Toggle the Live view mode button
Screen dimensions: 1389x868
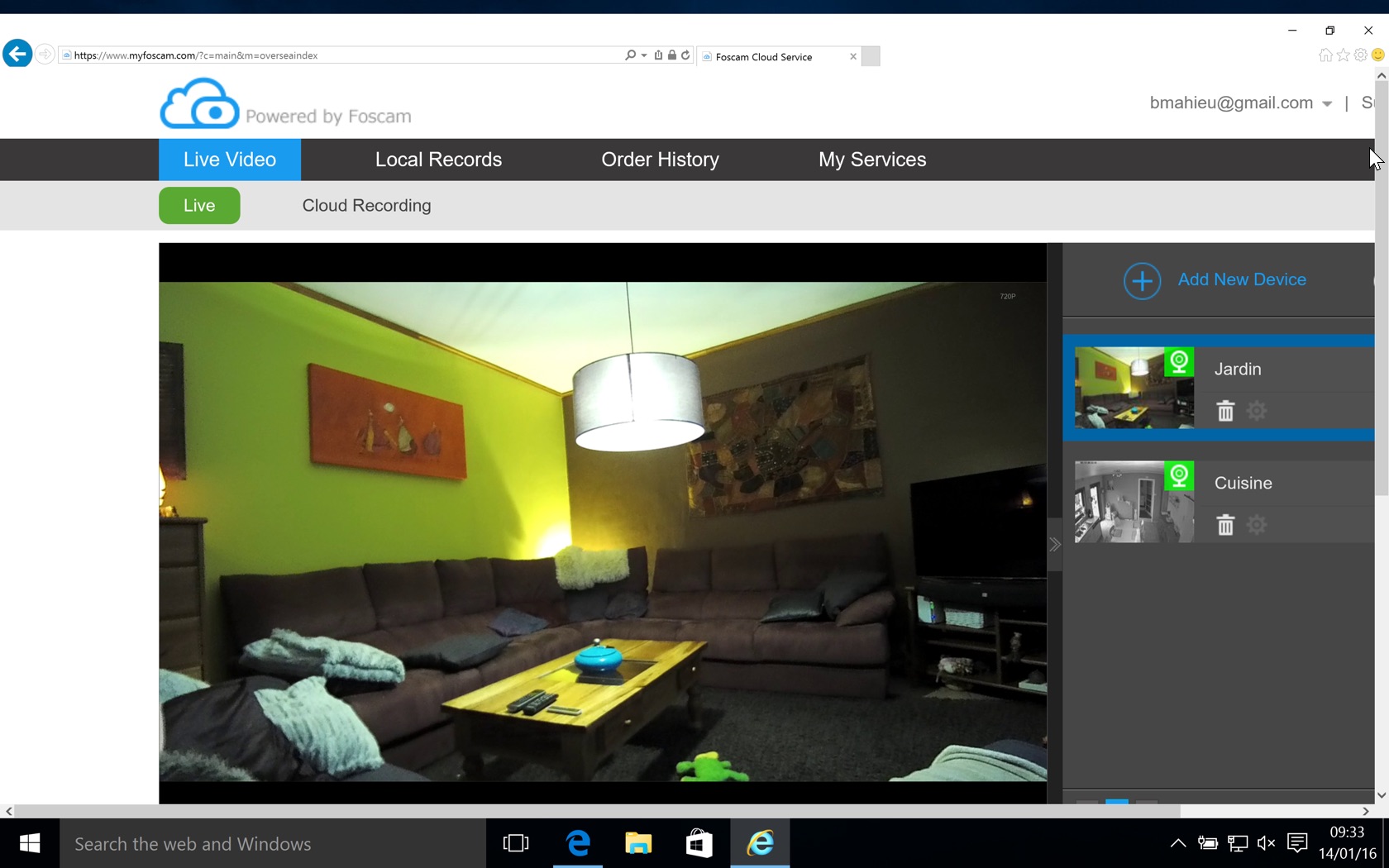tap(199, 206)
